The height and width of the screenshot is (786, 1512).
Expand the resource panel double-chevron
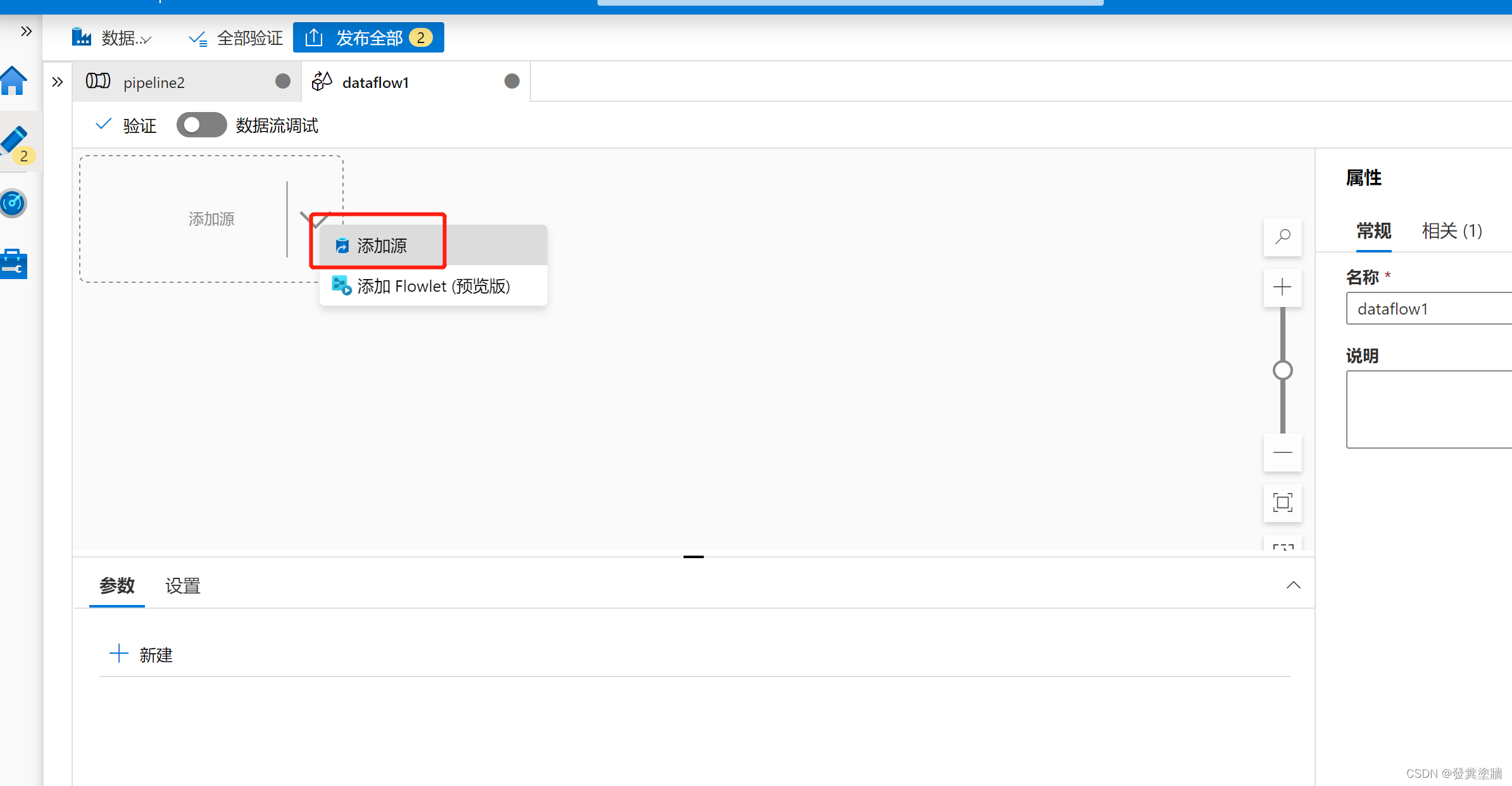tap(58, 82)
